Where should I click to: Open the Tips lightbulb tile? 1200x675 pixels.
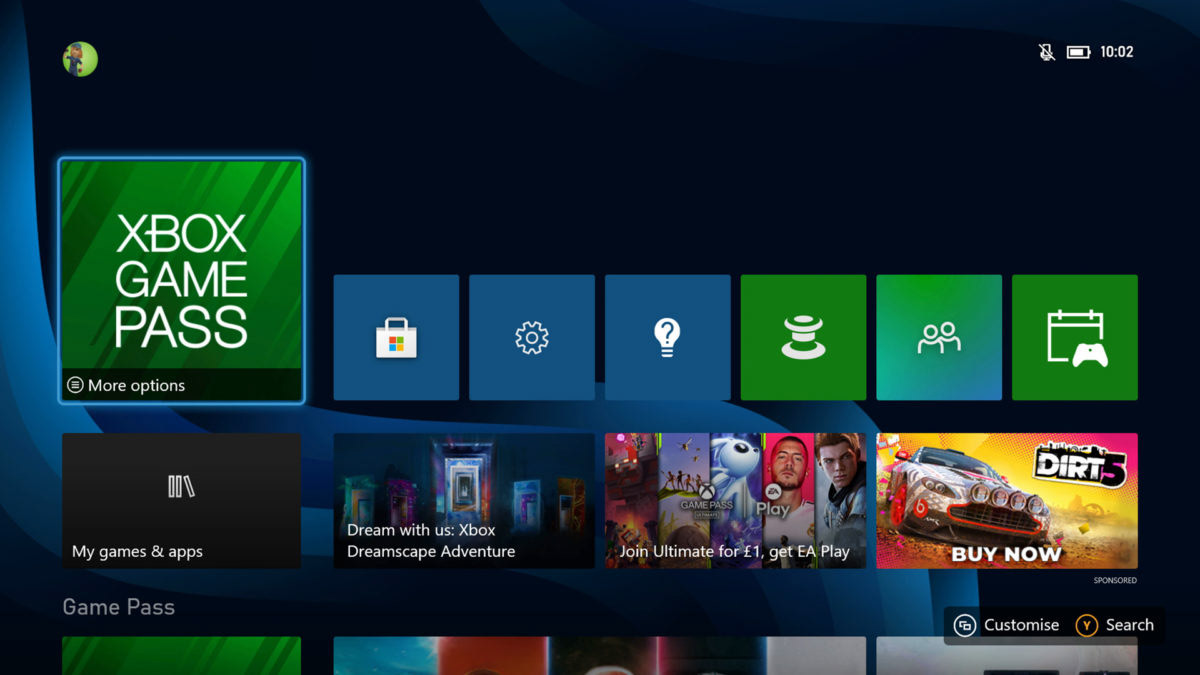tap(667, 337)
